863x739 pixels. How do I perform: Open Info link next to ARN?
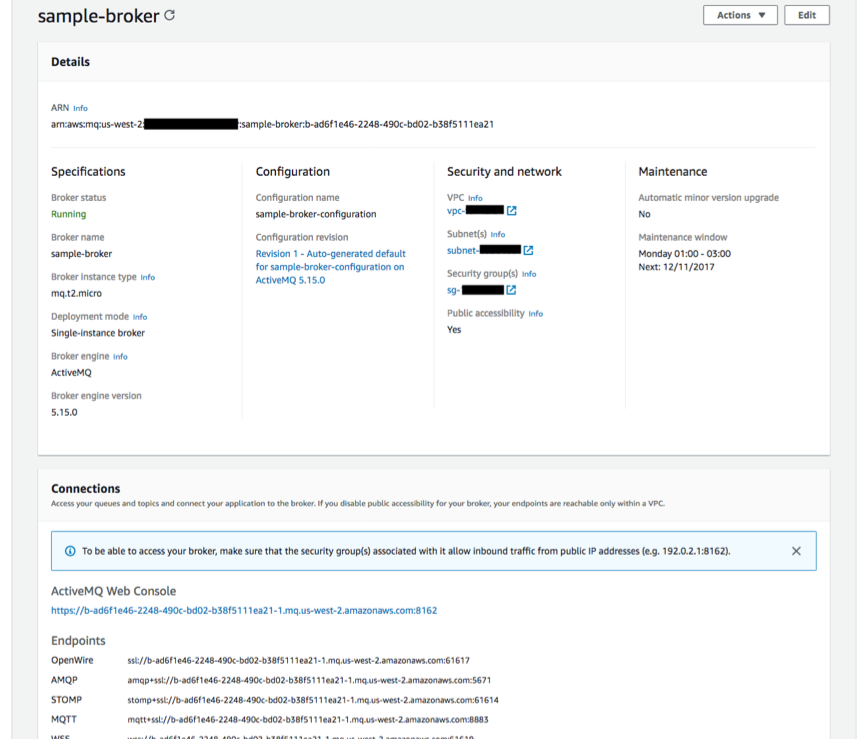tap(80, 108)
